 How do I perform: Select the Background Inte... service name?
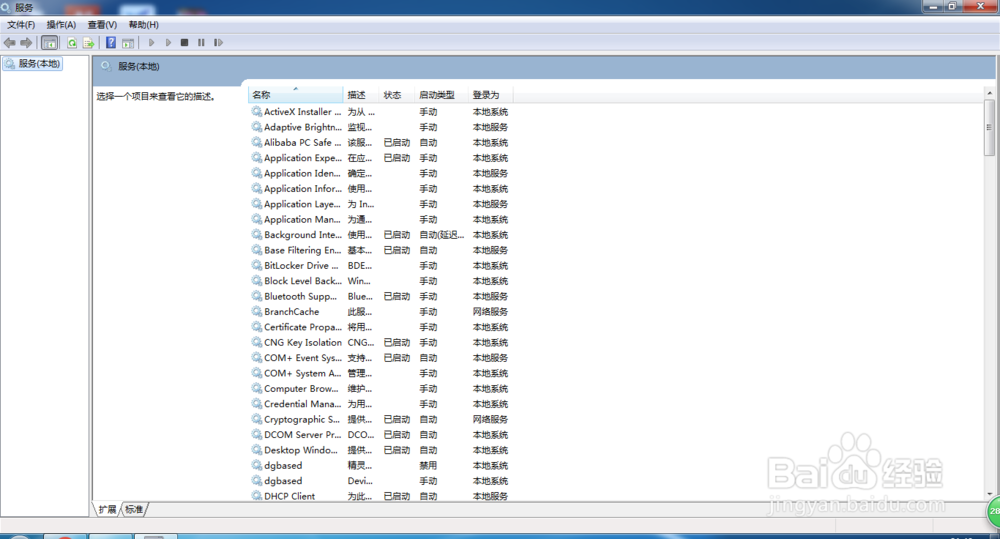303,235
